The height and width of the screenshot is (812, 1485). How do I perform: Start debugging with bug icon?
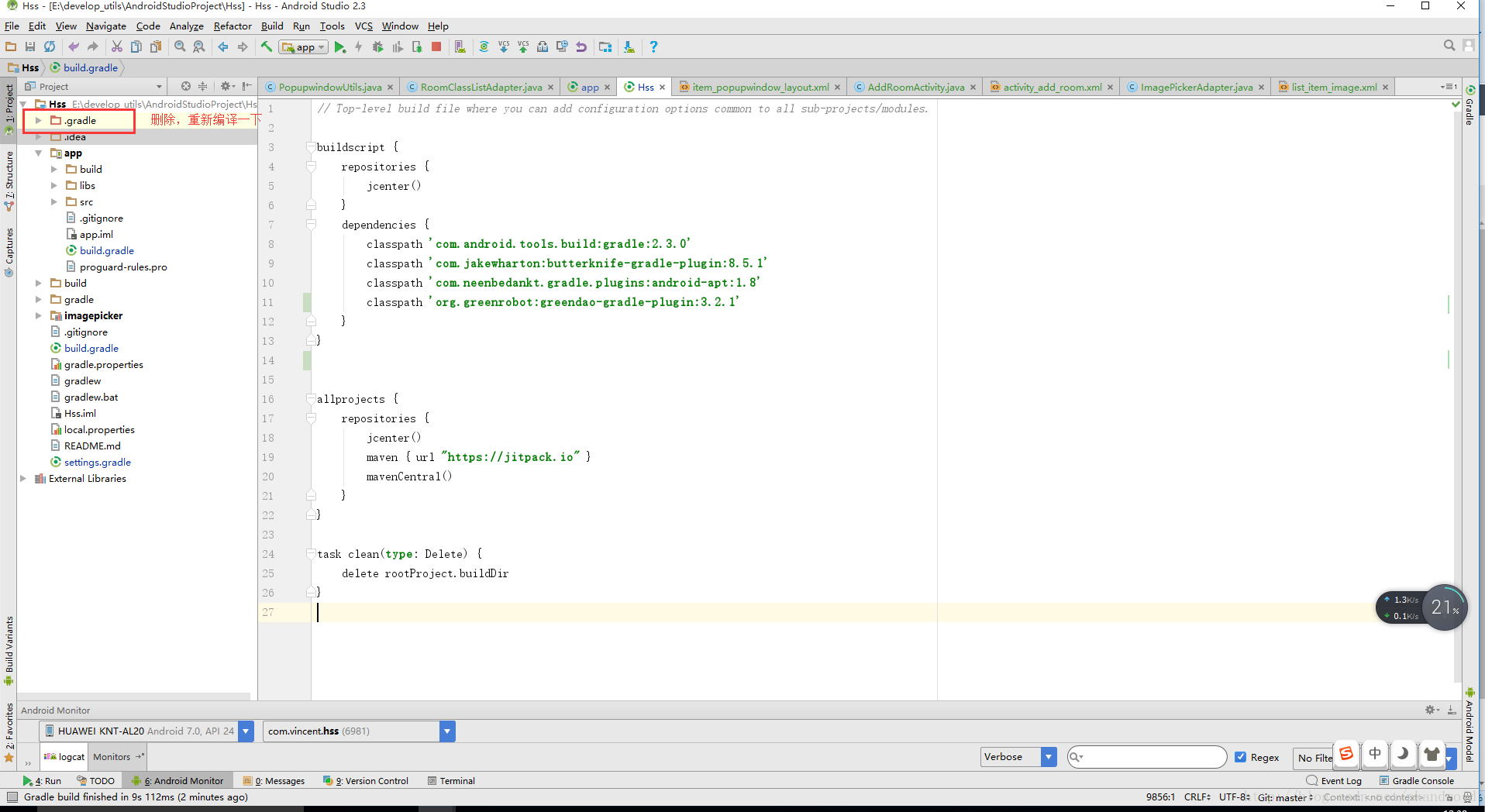click(x=378, y=47)
